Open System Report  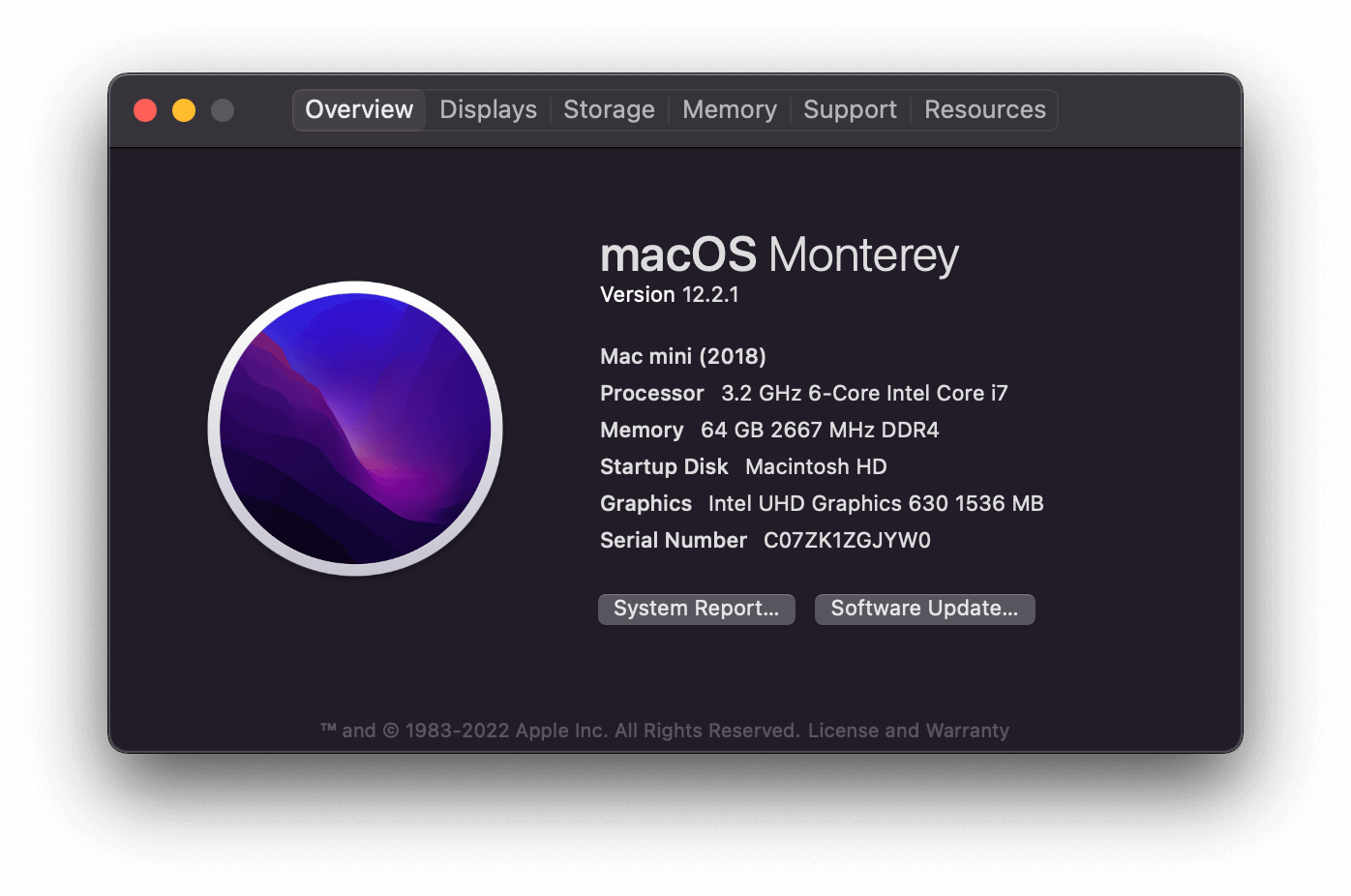click(x=697, y=609)
